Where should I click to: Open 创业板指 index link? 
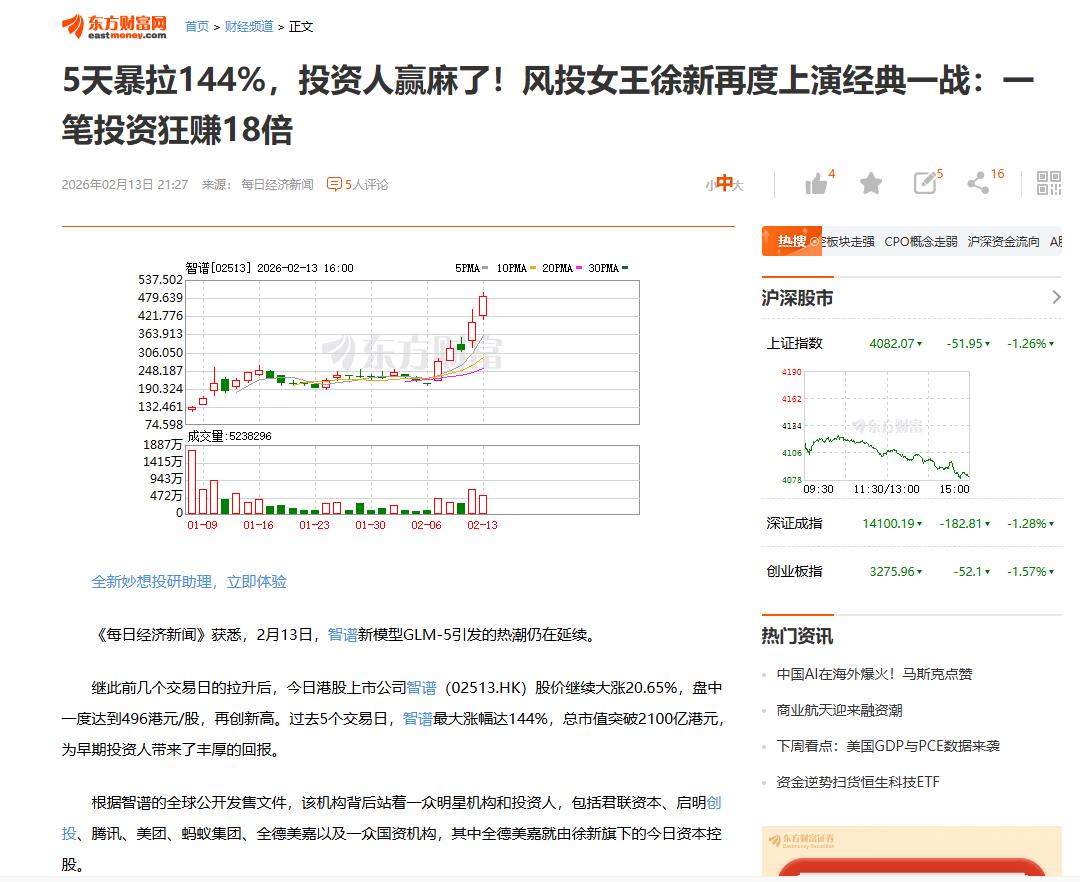tap(795, 571)
